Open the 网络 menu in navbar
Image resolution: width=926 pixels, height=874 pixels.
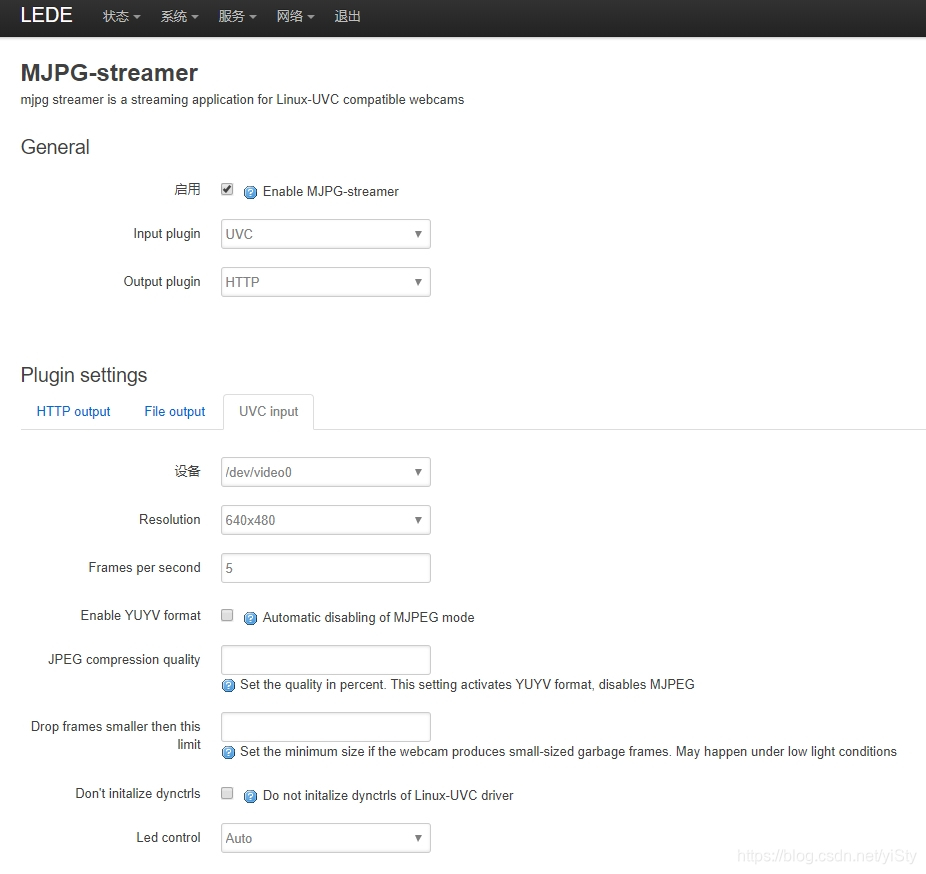click(x=295, y=17)
